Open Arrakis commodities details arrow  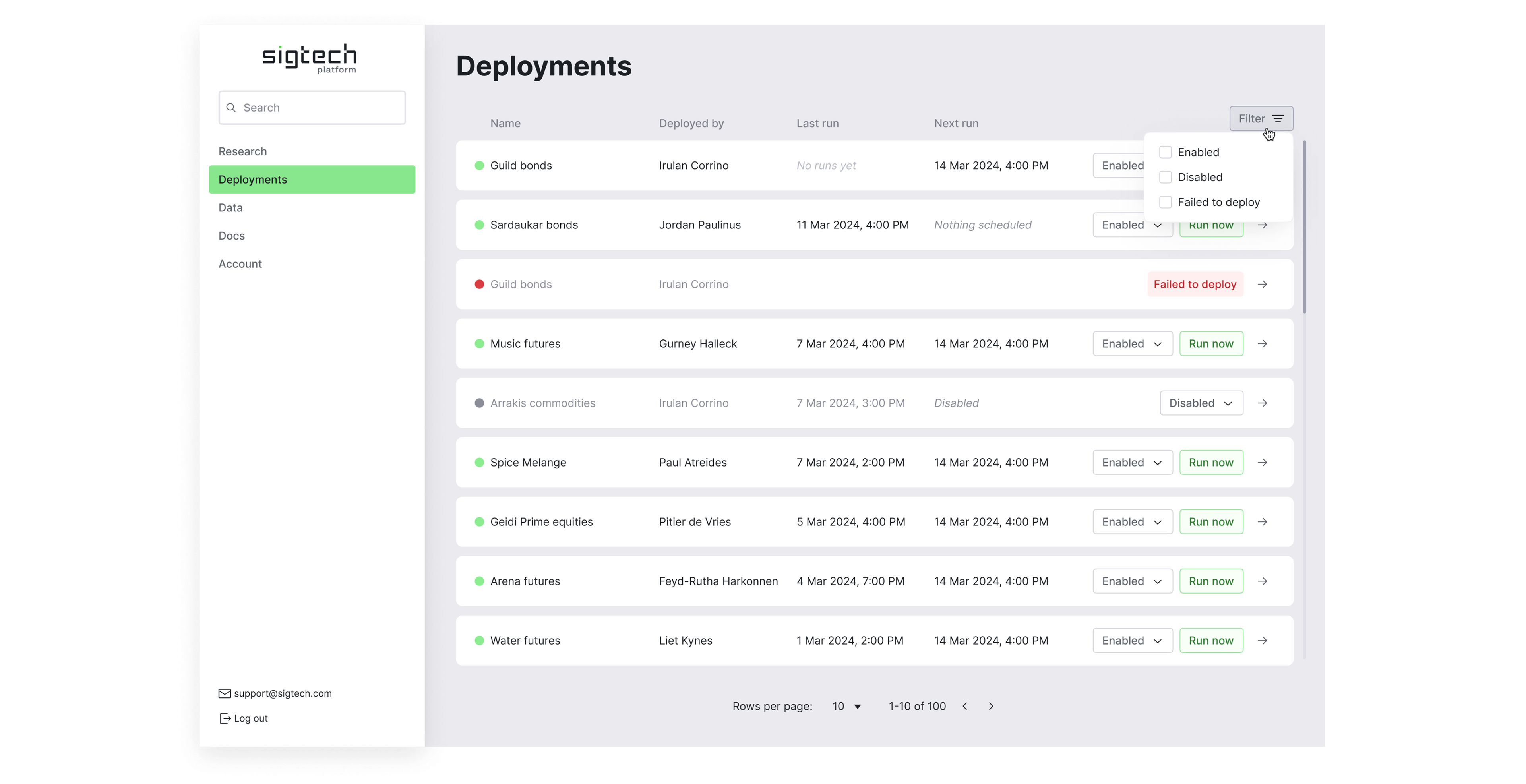(1263, 403)
